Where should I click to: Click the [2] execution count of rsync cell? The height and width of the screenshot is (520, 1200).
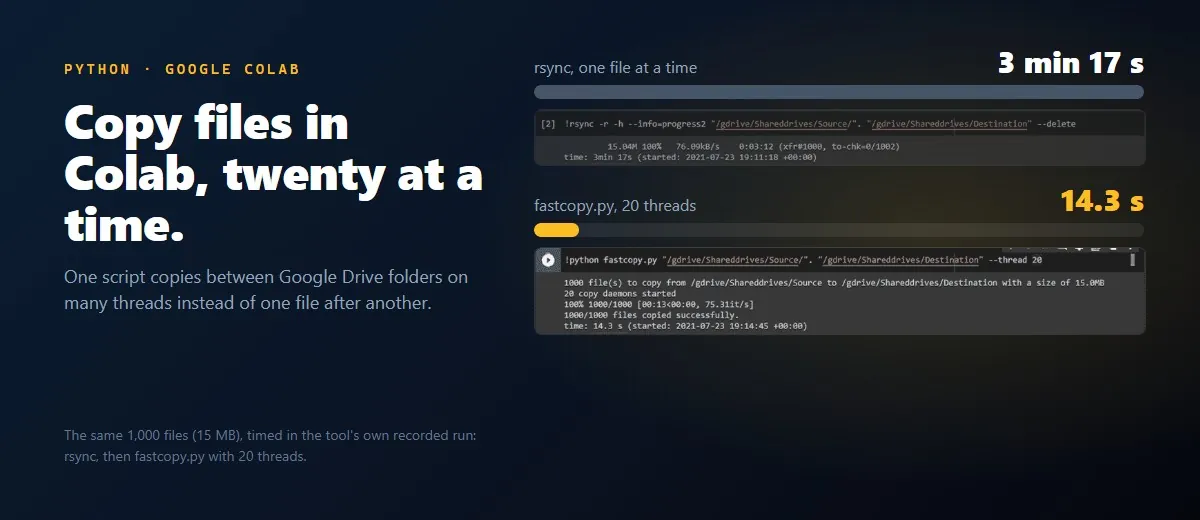click(547, 124)
